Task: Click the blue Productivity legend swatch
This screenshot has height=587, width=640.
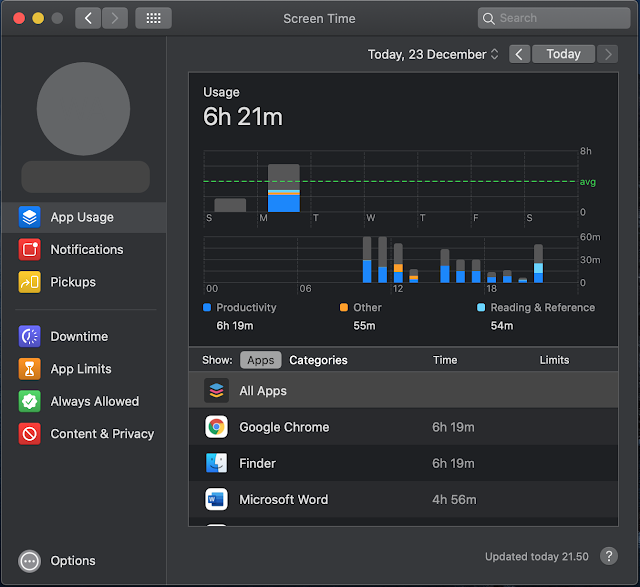Action: pyautogui.click(x=207, y=307)
